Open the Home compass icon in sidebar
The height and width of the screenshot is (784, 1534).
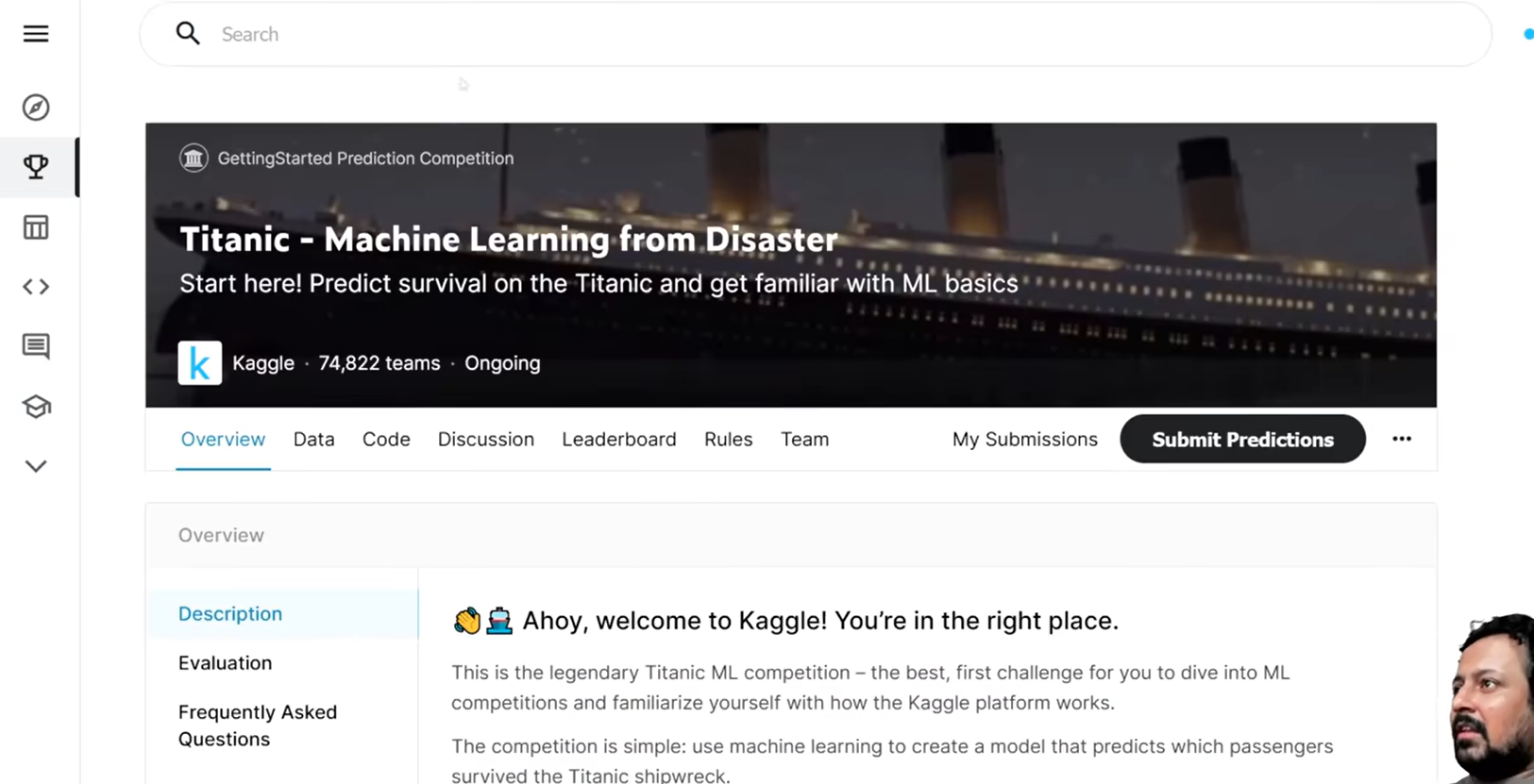[x=36, y=108]
